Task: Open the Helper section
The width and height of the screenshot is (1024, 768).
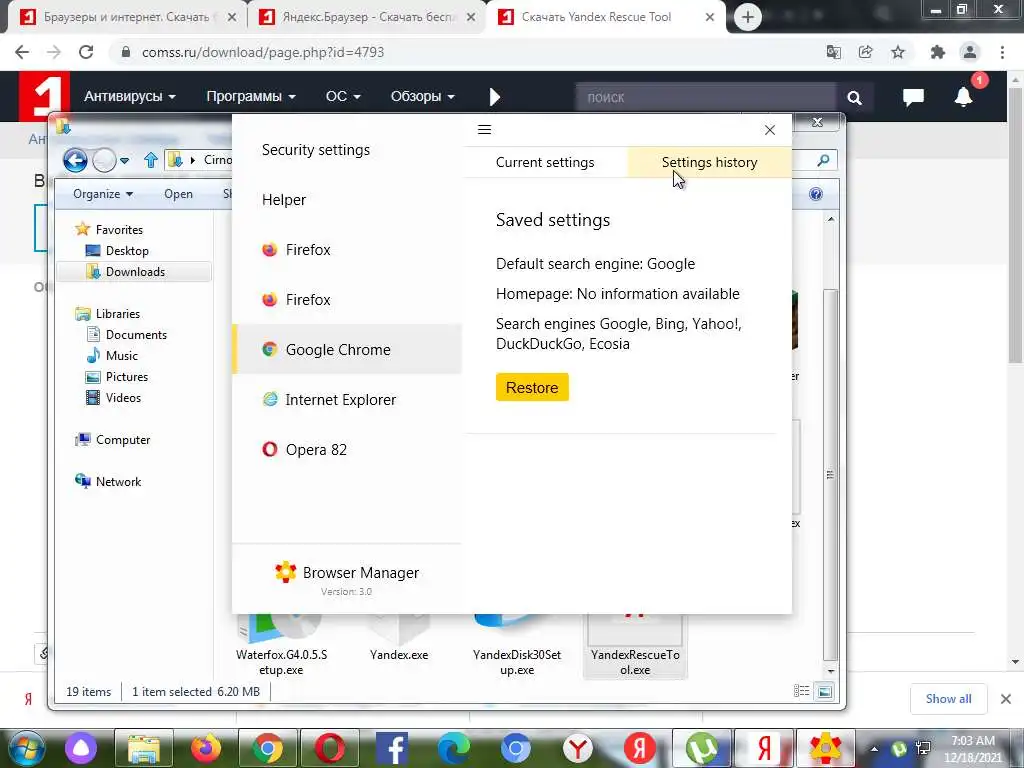Action: (x=283, y=200)
